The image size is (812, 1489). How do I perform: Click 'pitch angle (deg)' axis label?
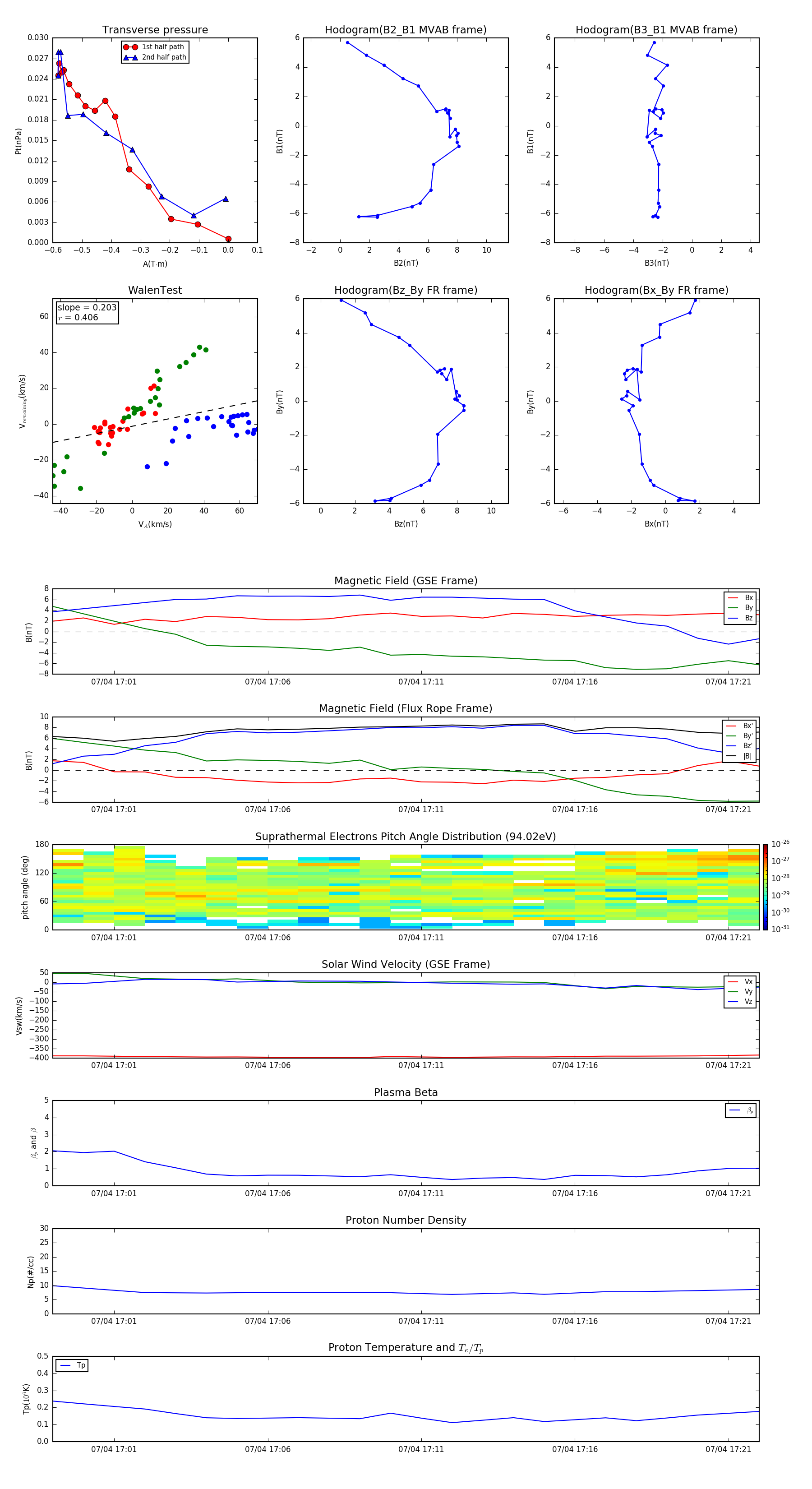[25, 887]
